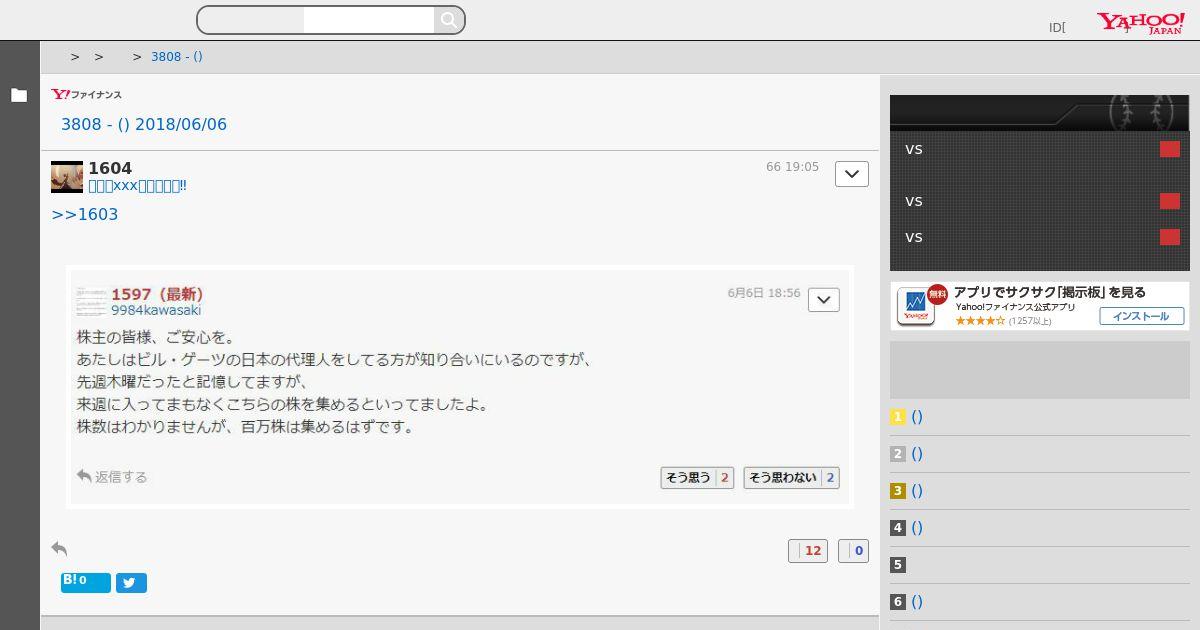Screen dimensions: 1200x630
Task: Click the magnifying glass search icon
Action: coord(449,20)
